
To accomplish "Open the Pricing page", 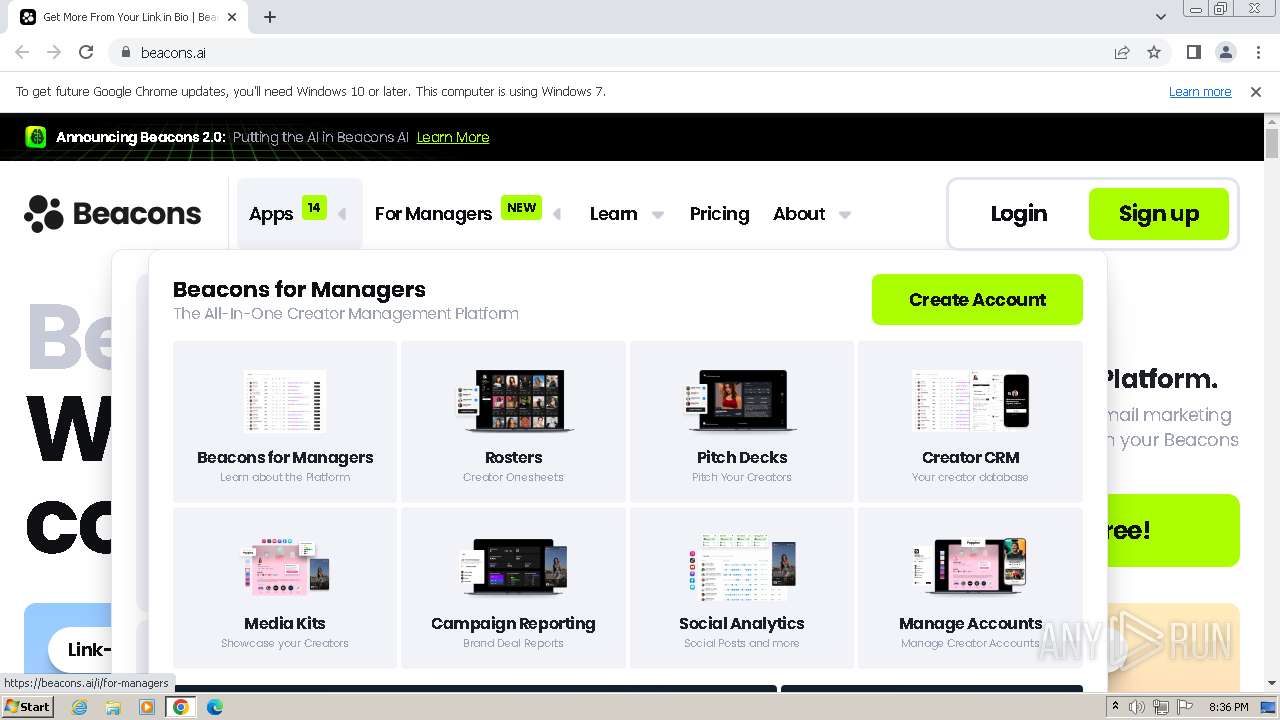I will 719,214.
